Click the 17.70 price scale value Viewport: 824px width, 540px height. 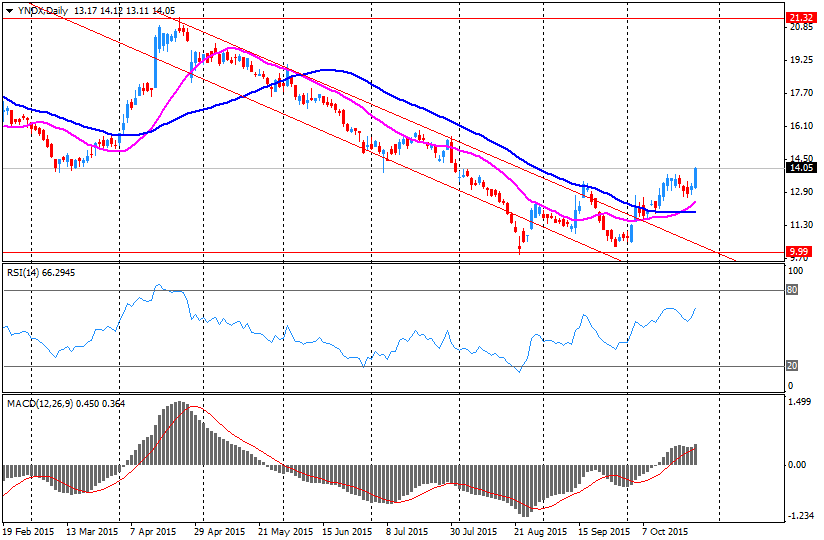[802, 93]
